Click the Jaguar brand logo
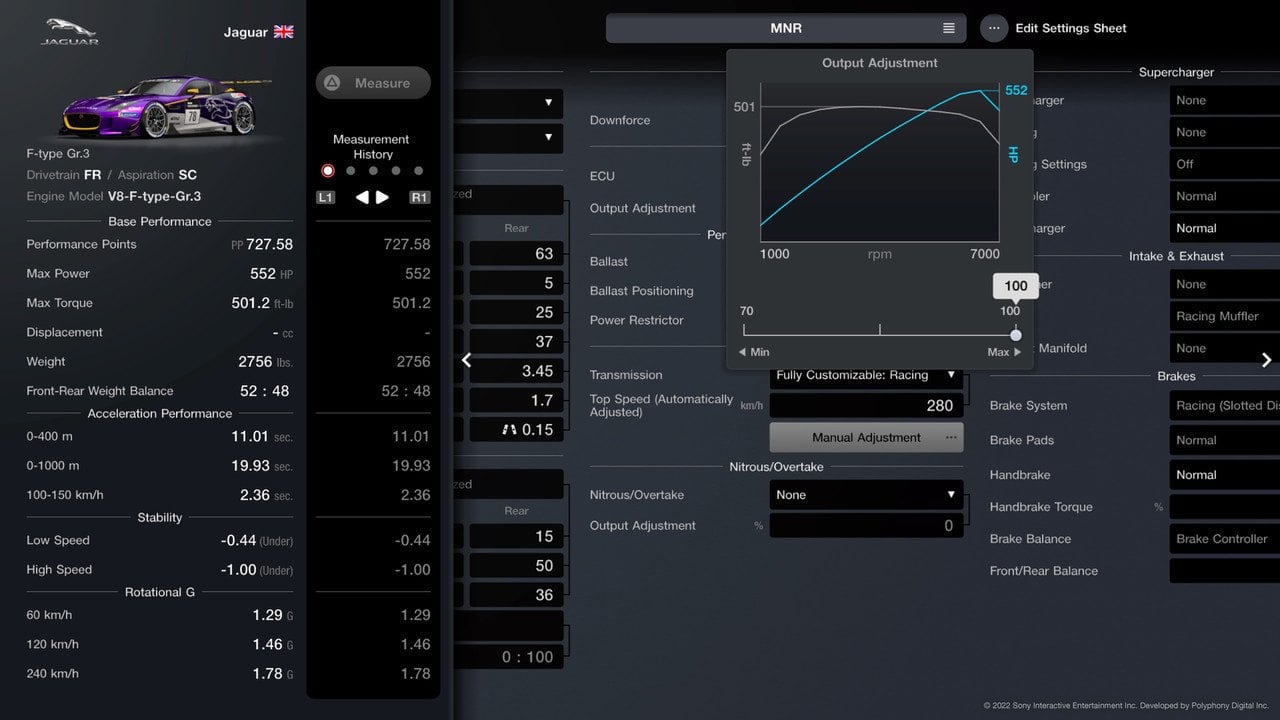The width and height of the screenshot is (1280, 720). (x=69, y=32)
